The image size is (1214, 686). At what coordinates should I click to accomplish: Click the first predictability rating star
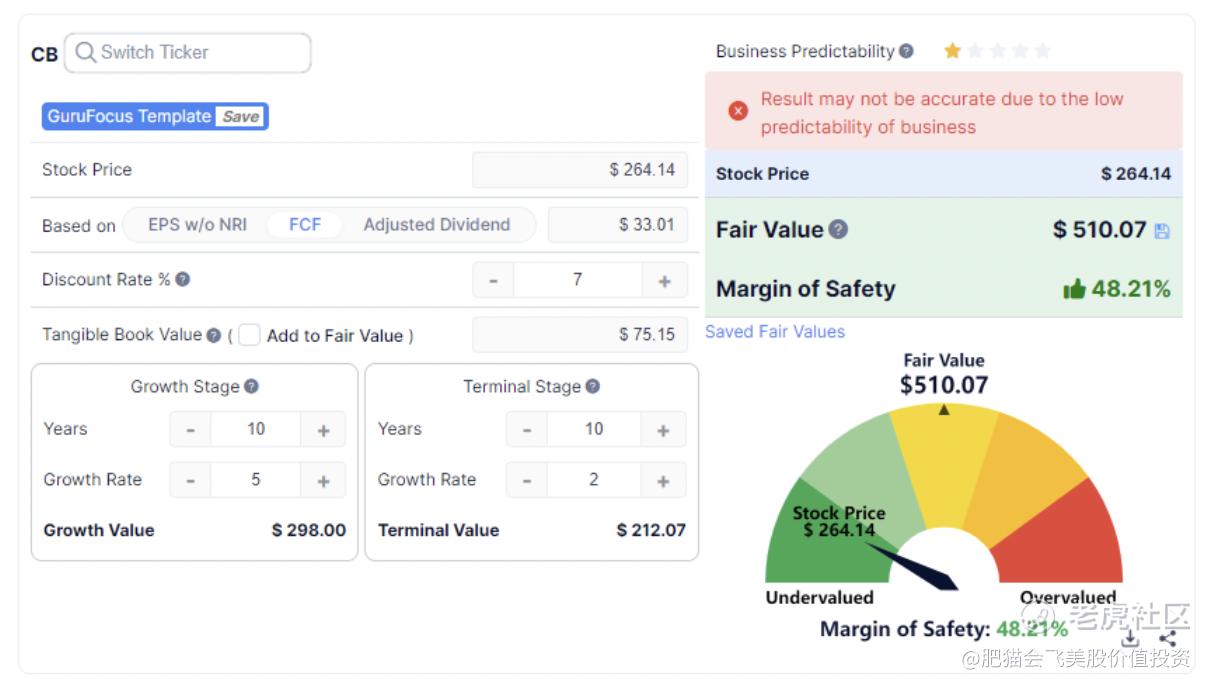[952, 51]
